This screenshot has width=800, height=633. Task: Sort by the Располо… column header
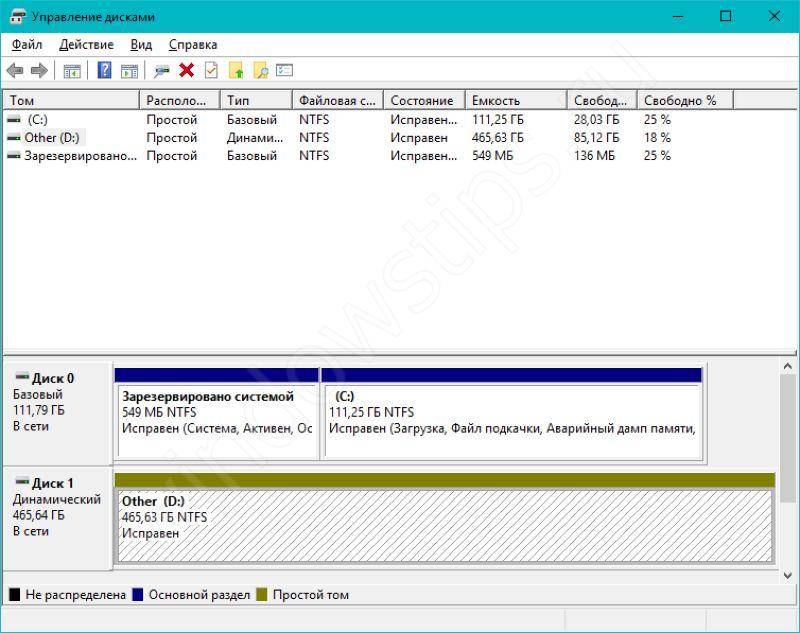(x=180, y=100)
